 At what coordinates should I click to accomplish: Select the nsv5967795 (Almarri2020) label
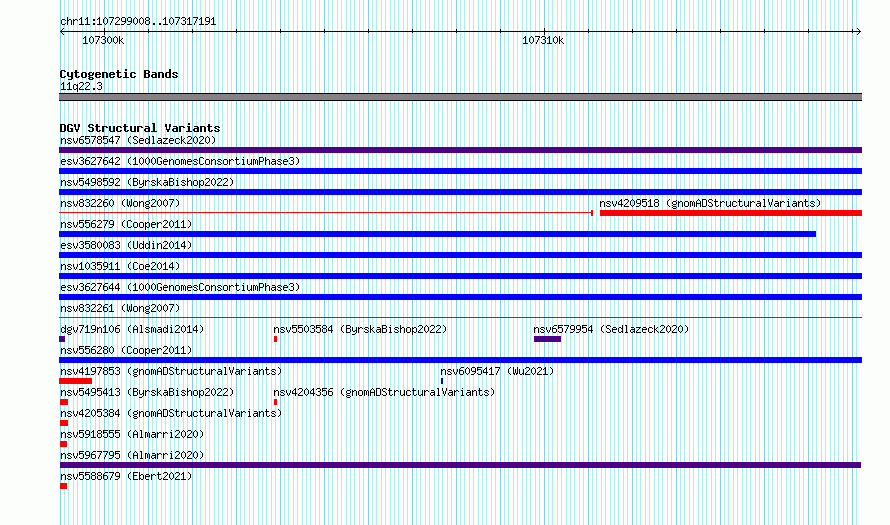pyautogui.click(x=132, y=455)
